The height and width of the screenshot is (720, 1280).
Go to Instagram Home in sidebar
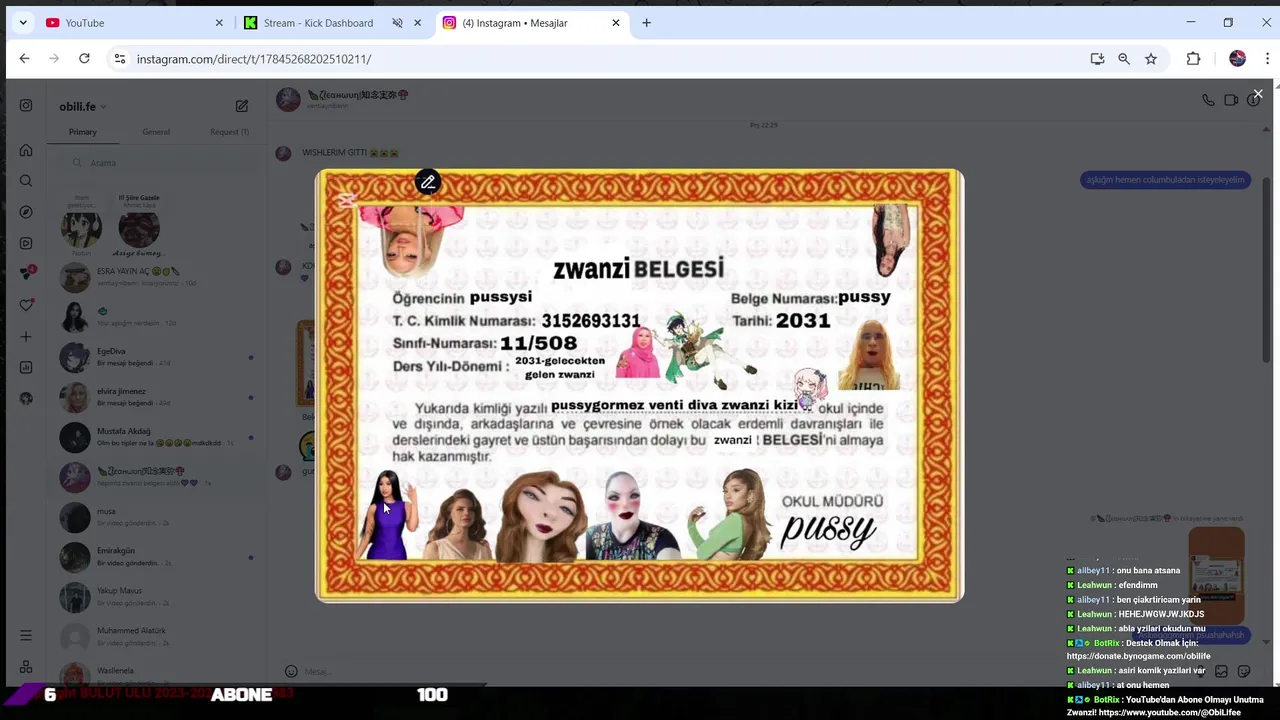pyautogui.click(x=26, y=150)
